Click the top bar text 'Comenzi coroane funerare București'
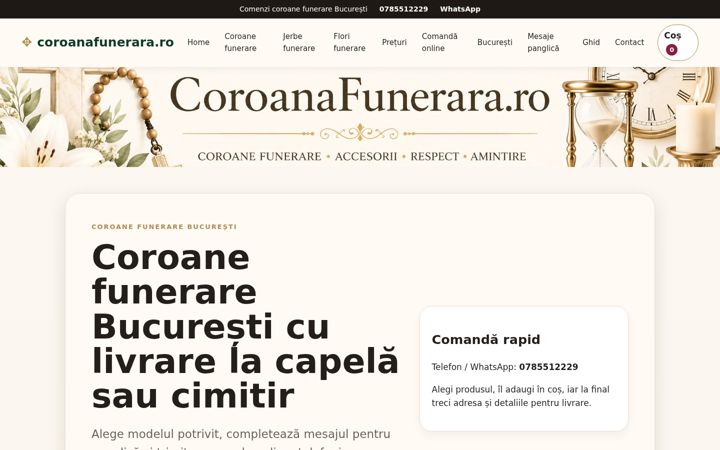The image size is (720, 450). coord(303,9)
